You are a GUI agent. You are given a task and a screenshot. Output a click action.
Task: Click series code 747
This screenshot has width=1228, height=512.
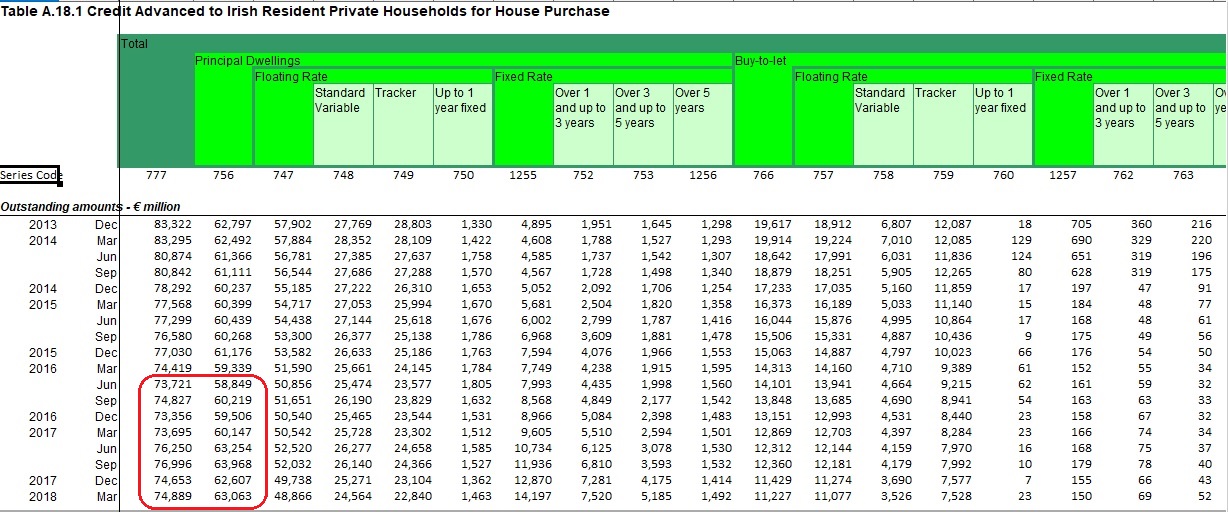tap(283, 176)
